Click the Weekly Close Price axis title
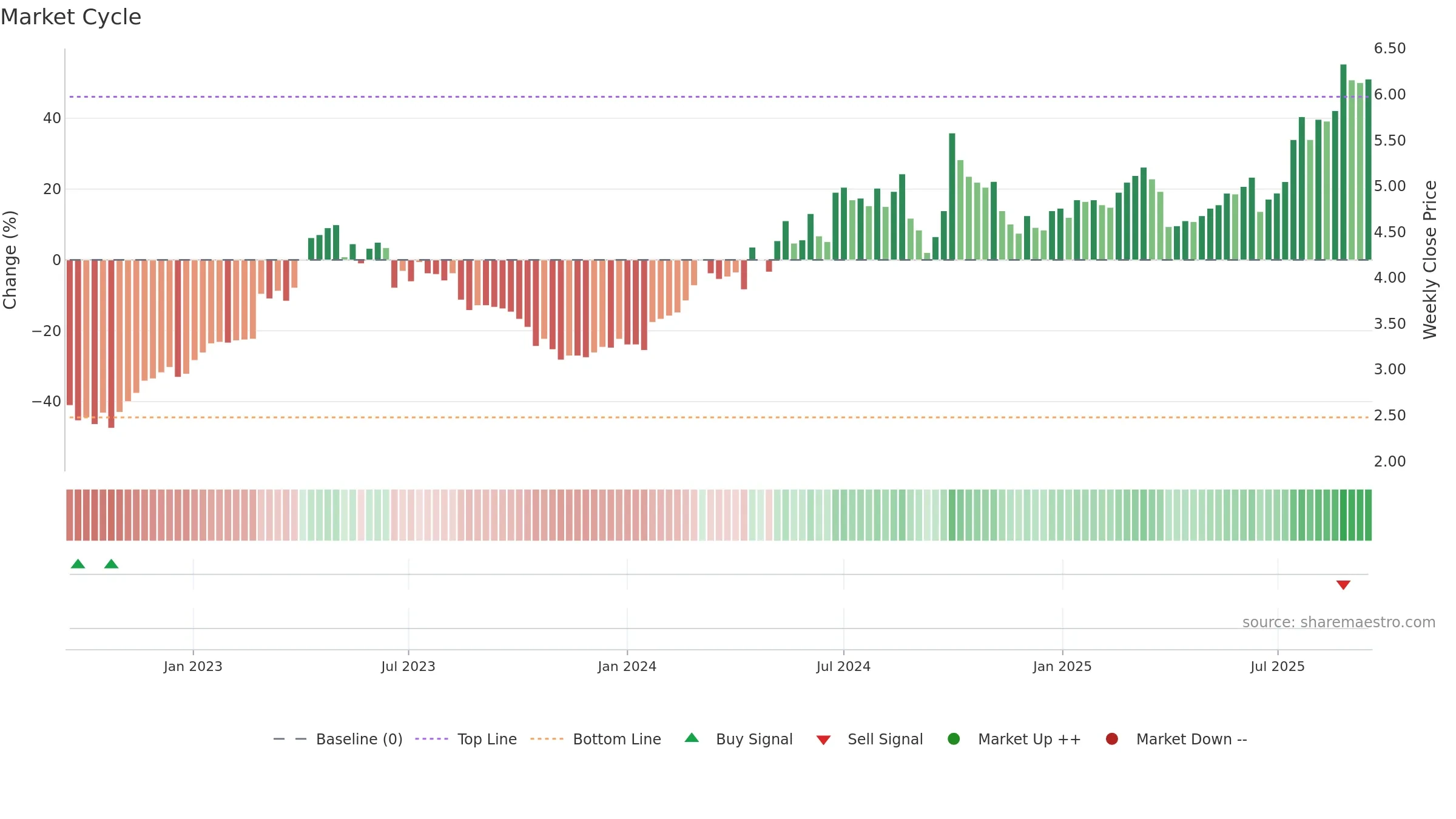This screenshot has width=1456, height=819. point(1430,260)
